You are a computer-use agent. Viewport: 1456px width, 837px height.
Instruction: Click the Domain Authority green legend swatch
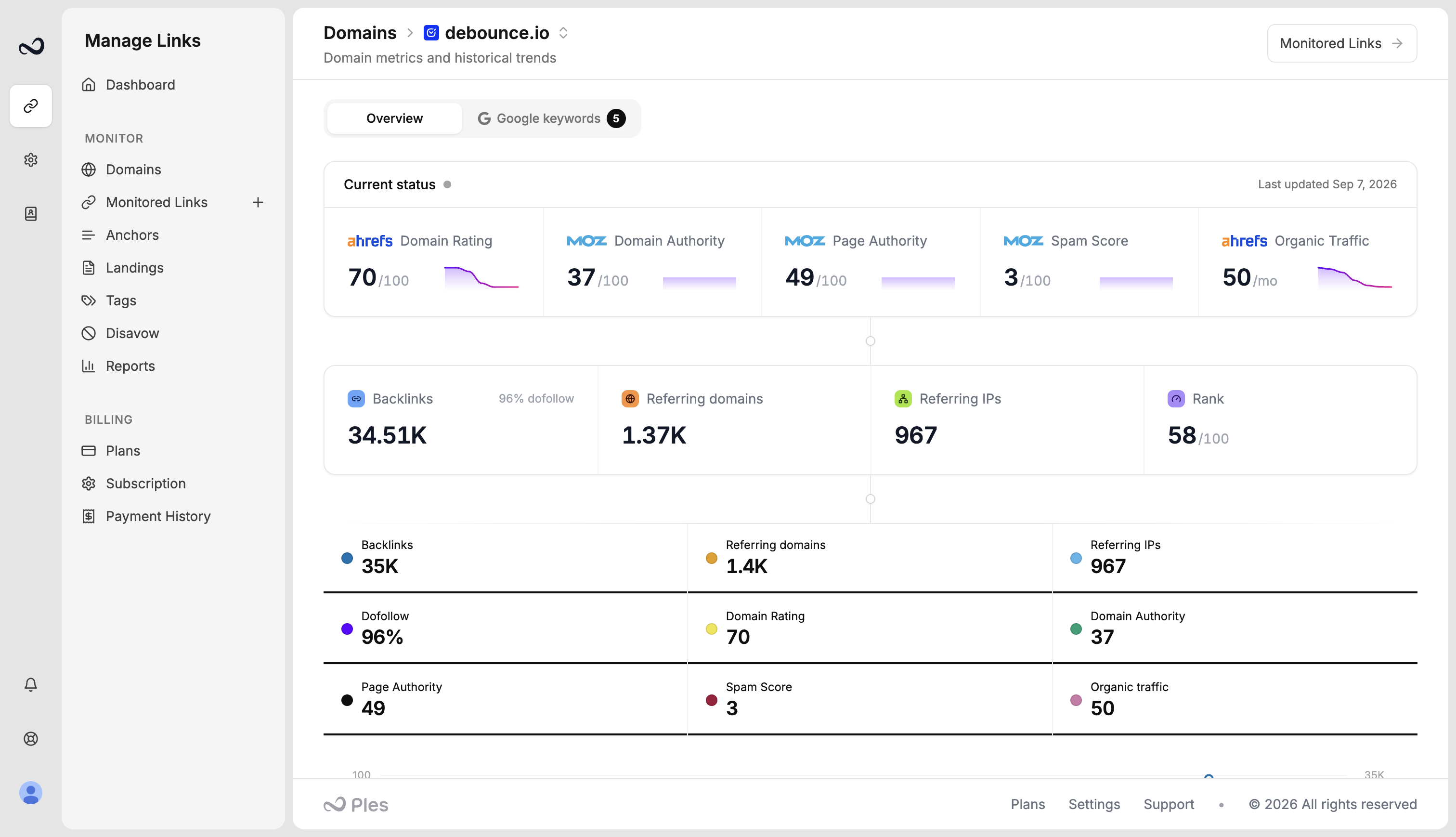[x=1076, y=628]
